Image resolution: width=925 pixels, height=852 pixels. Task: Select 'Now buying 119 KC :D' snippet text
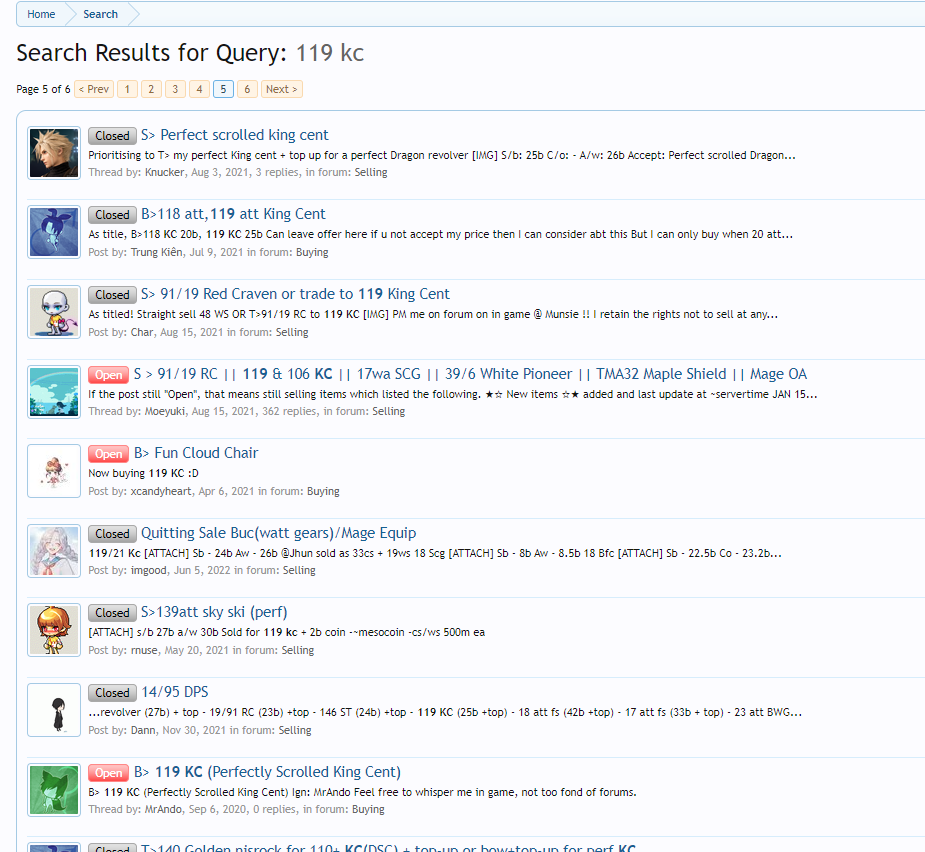tap(143, 473)
